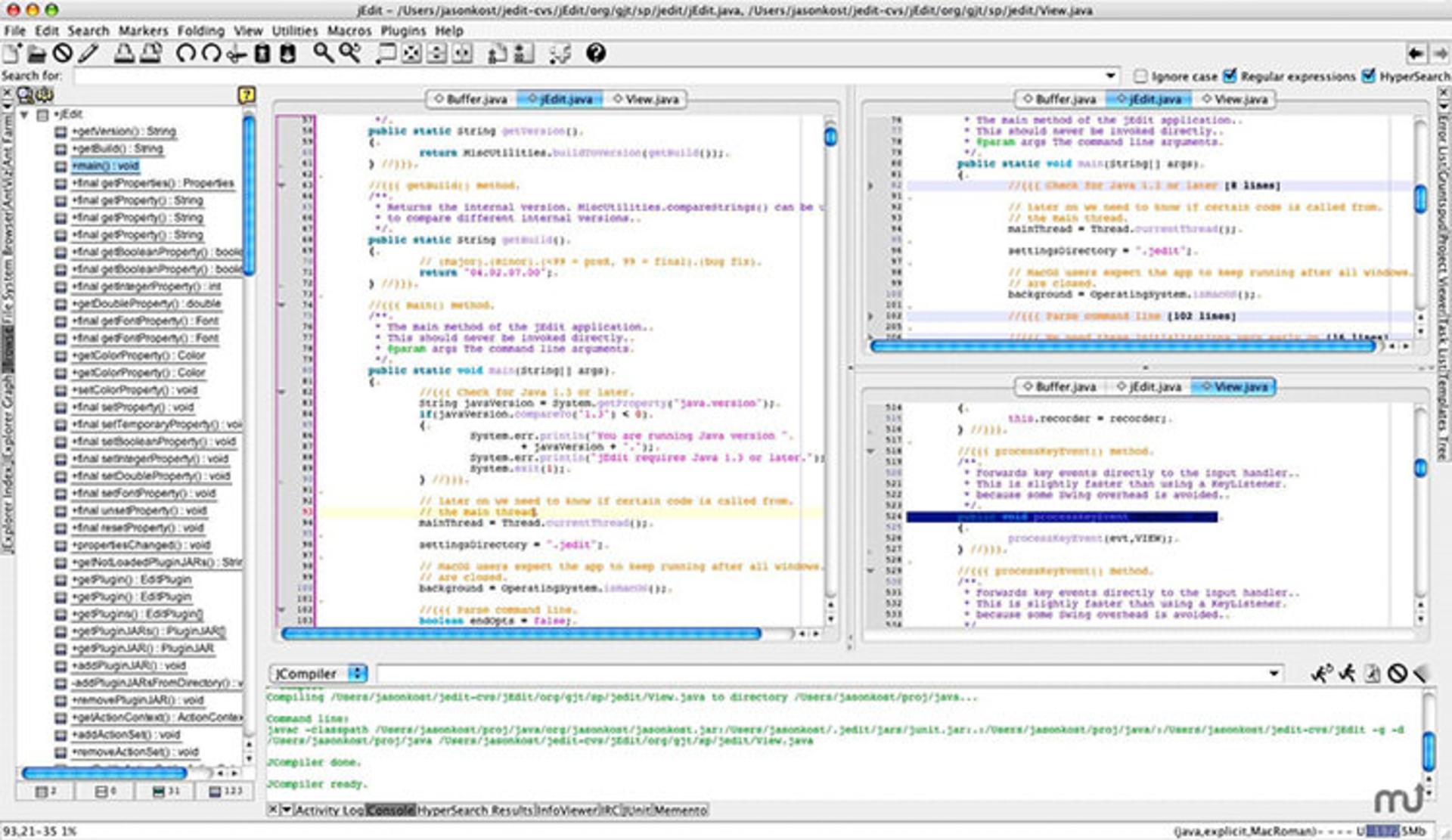Click the Split Vertically icon

pos(463,54)
